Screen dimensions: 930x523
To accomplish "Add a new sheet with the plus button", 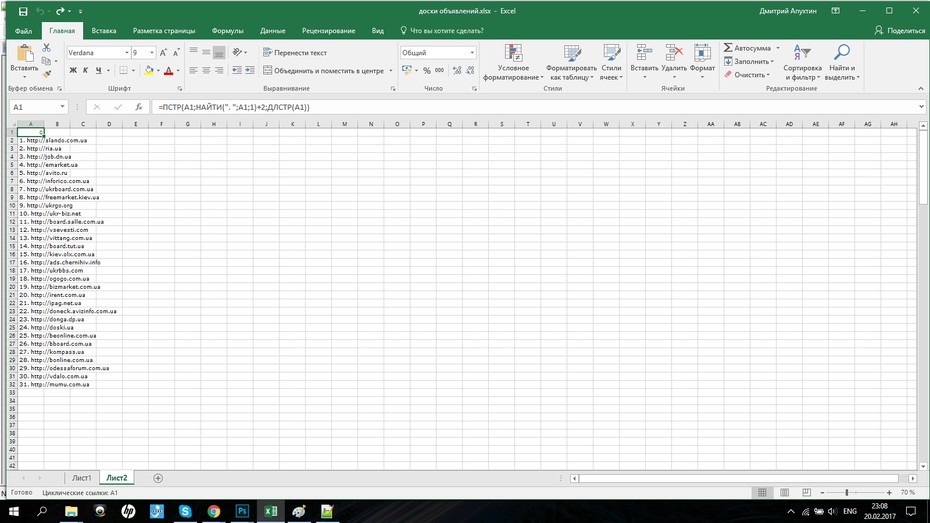I will pos(158,478).
